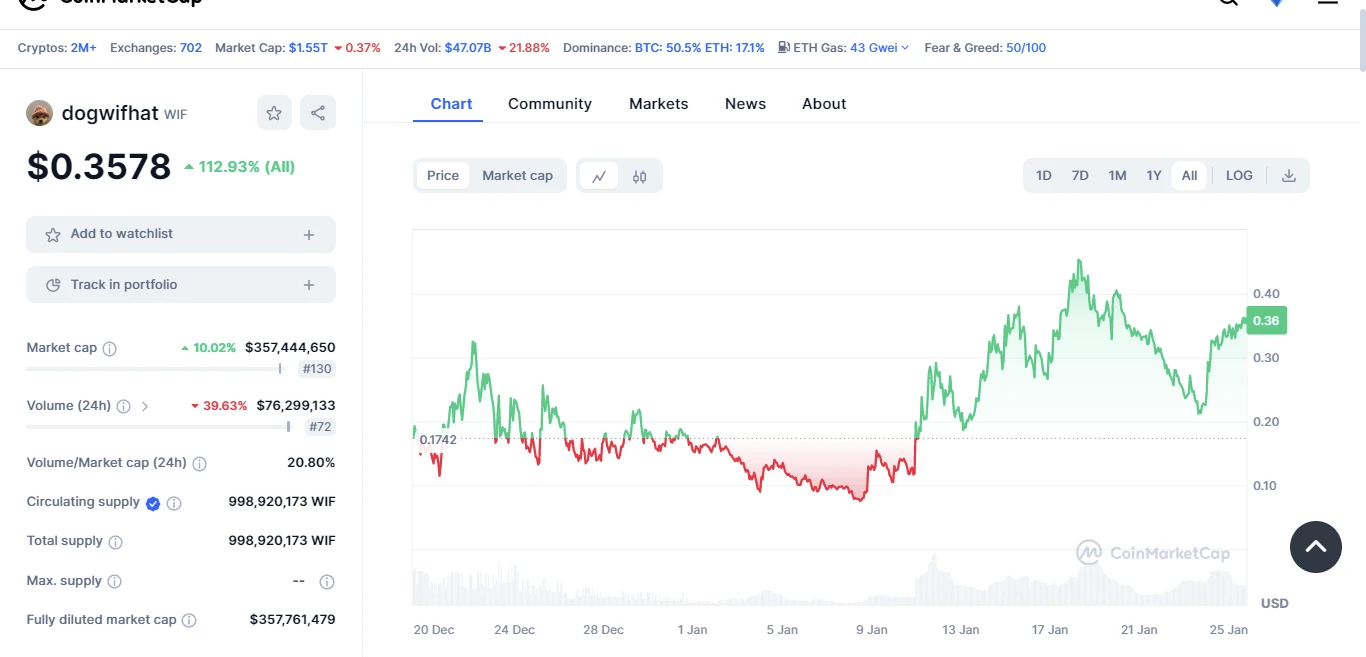Switch to line chart view
Screen dimensions: 1366x657
599,176
